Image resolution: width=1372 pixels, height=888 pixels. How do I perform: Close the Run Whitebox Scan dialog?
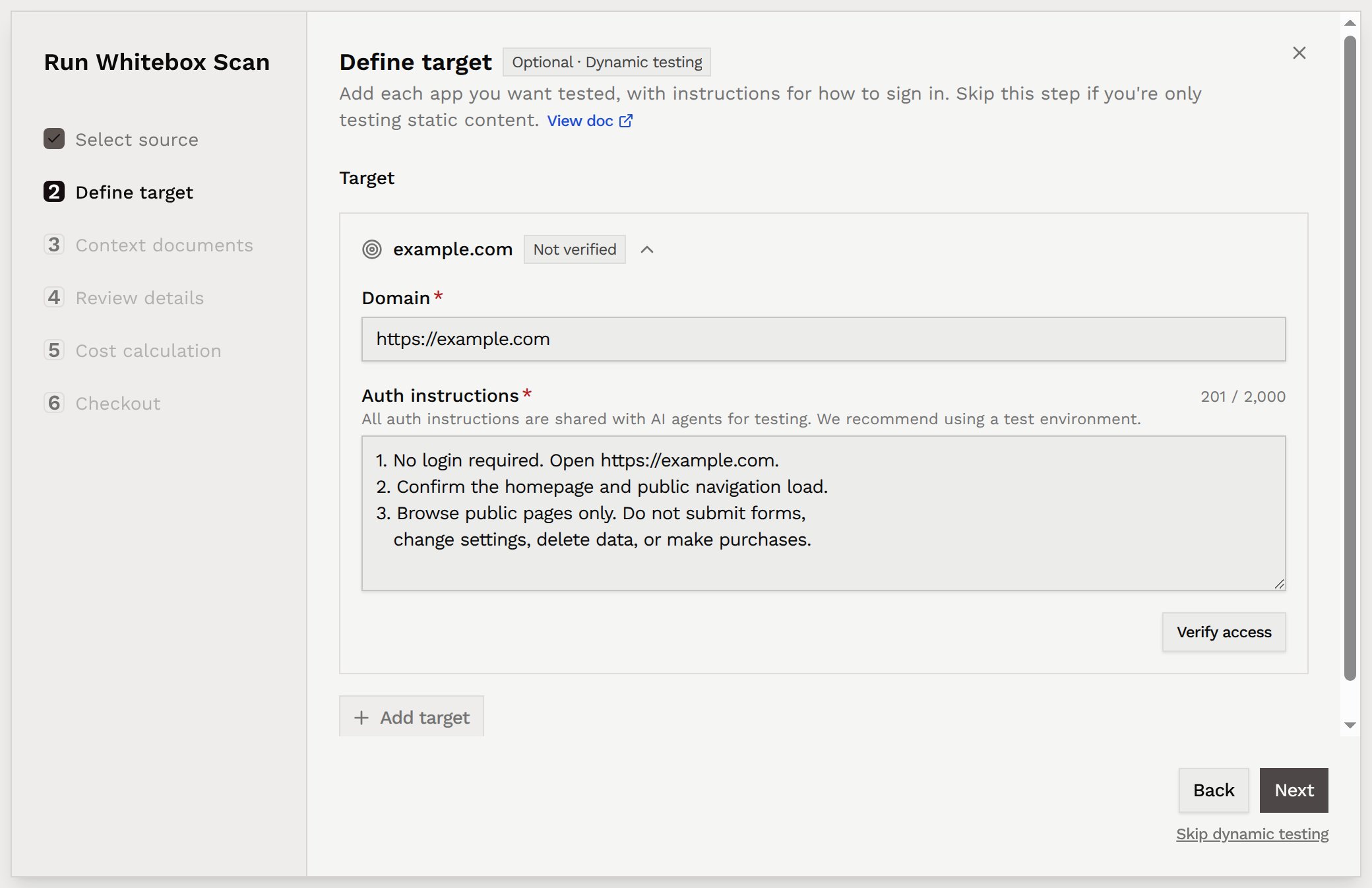coord(1299,53)
